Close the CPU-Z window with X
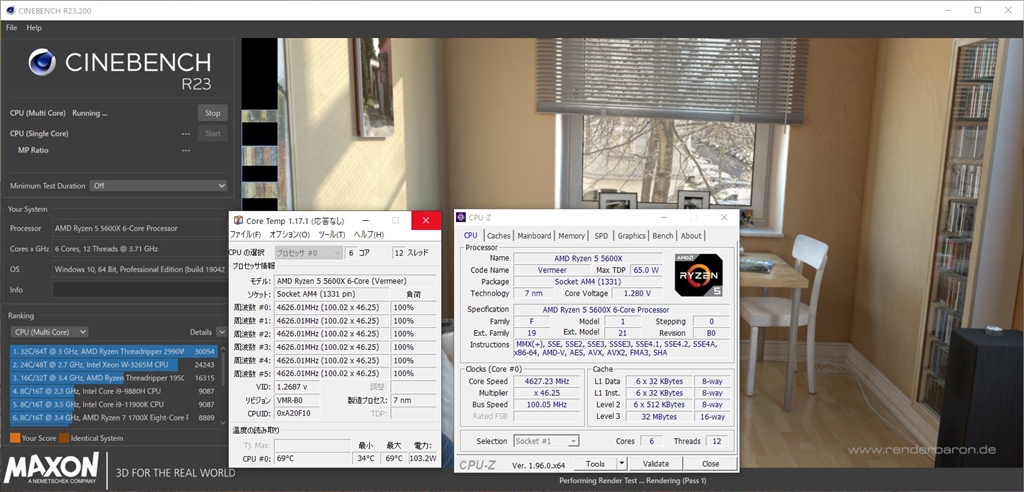 click(724, 217)
